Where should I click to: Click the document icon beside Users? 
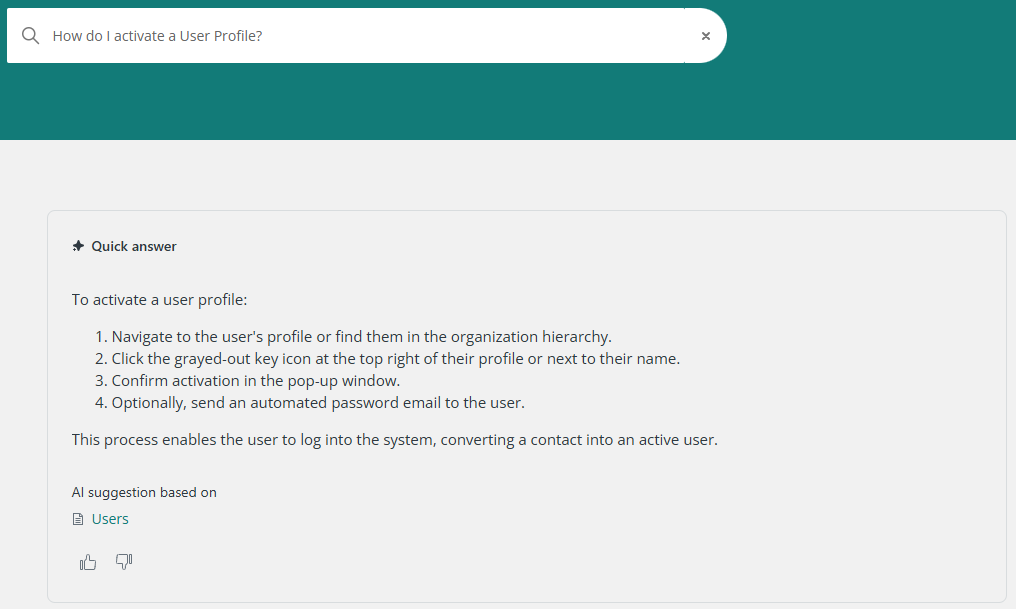78,519
